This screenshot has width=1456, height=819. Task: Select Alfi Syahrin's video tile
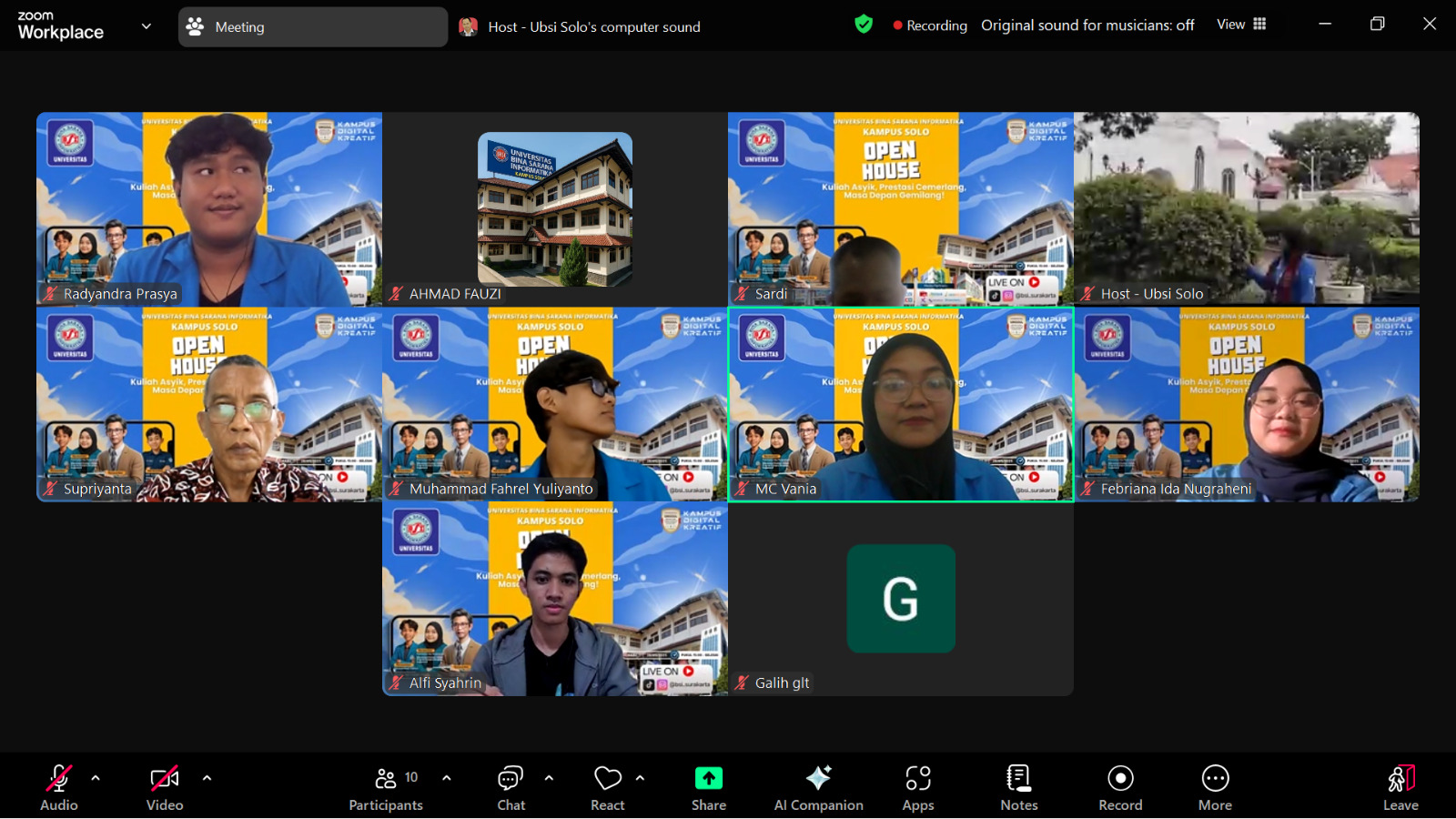[555, 599]
